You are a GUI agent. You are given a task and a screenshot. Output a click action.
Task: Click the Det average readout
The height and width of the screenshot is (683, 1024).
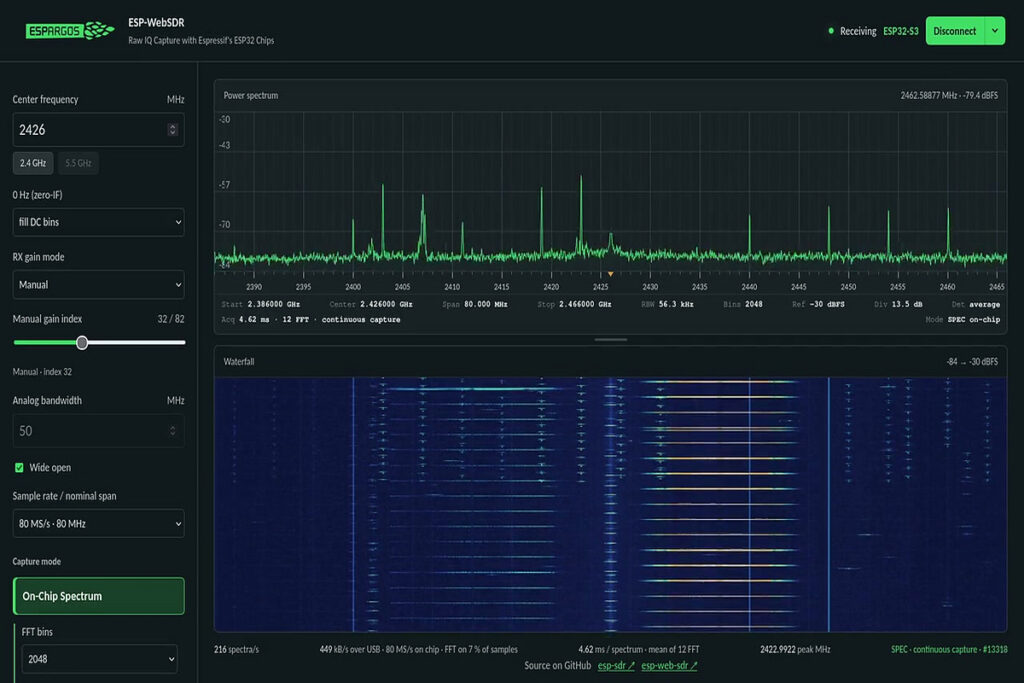point(976,304)
